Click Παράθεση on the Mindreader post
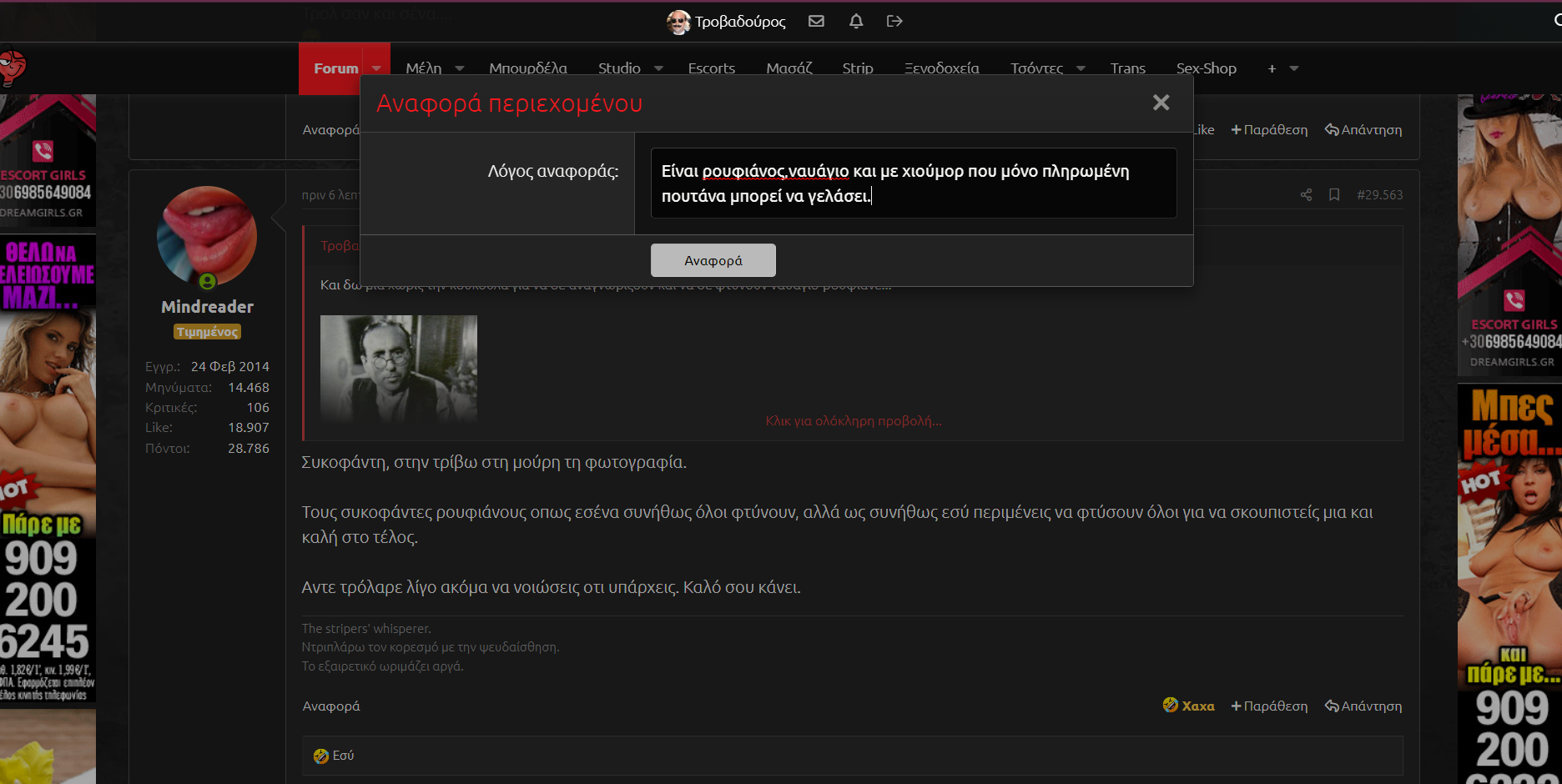Screen dimensions: 1562x784 [x=1269, y=706]
